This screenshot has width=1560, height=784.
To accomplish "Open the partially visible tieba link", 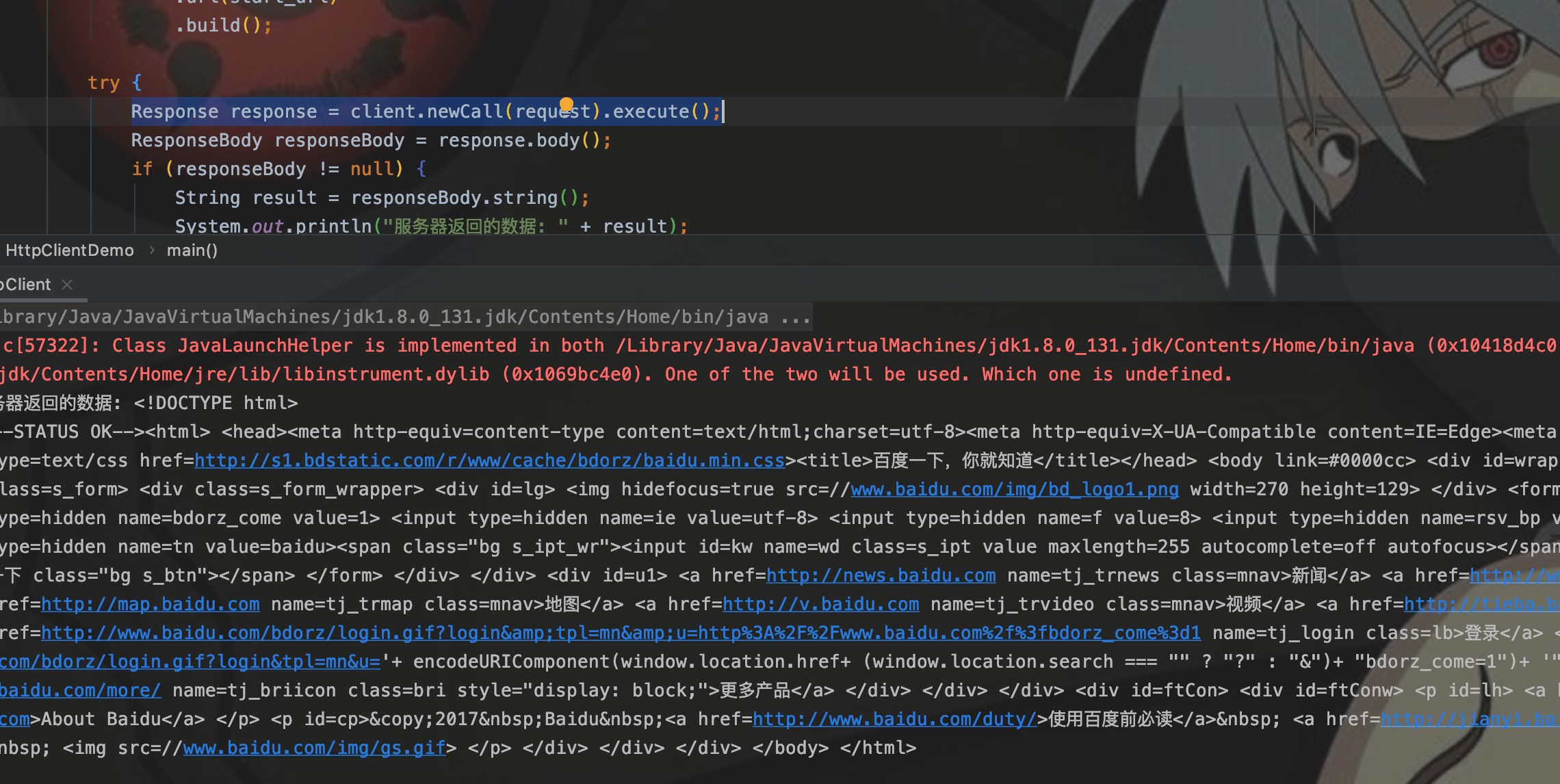I will click(x=1481, y=604).
